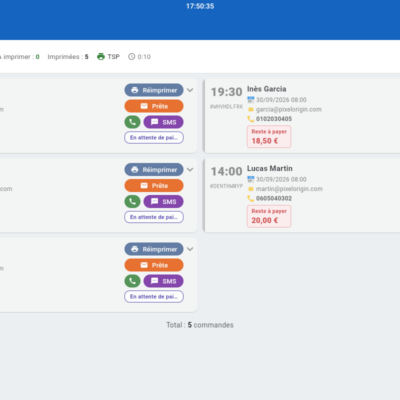This screenshot has width=400, height=400.
Task: Click envelope icon beside garcia@pixelorigin.com
Action: click(251, 109)
